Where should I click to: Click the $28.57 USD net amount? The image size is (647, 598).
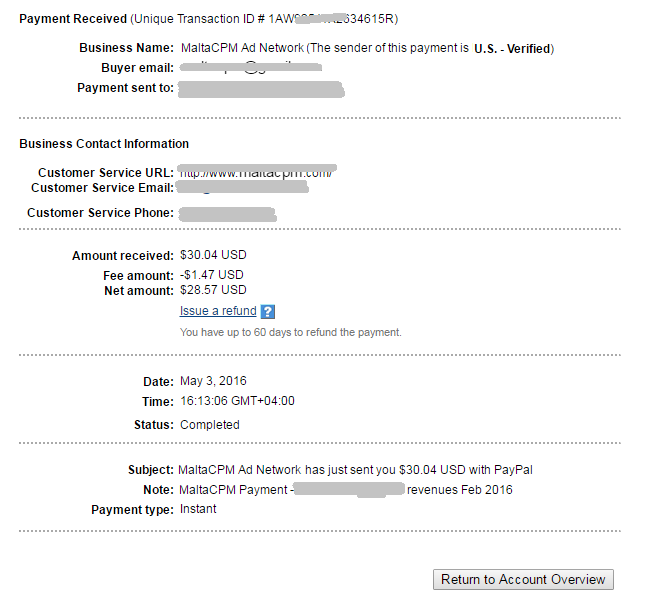213,290
